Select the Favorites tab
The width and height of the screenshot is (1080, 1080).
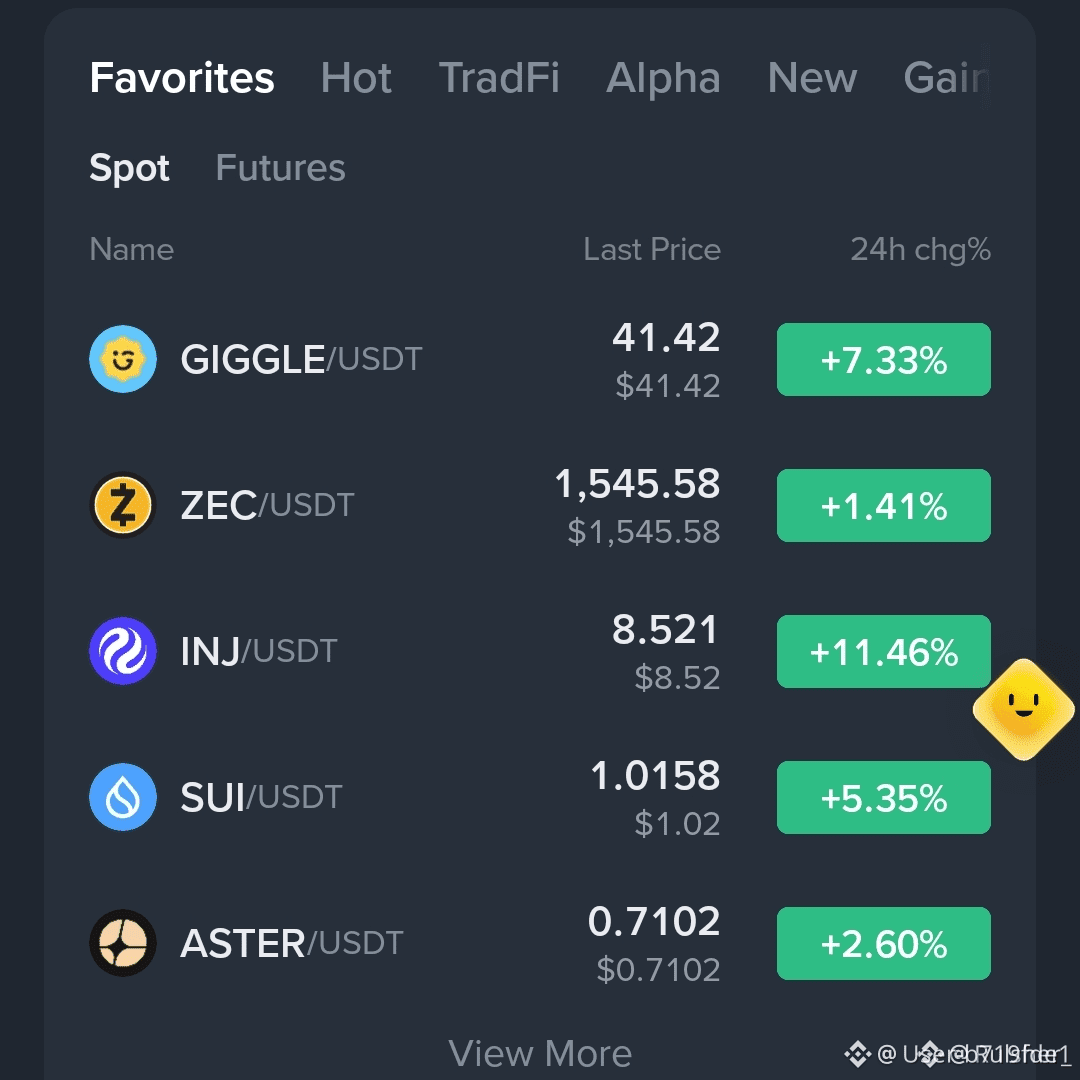pyautogui.click(x=182, y=77)
